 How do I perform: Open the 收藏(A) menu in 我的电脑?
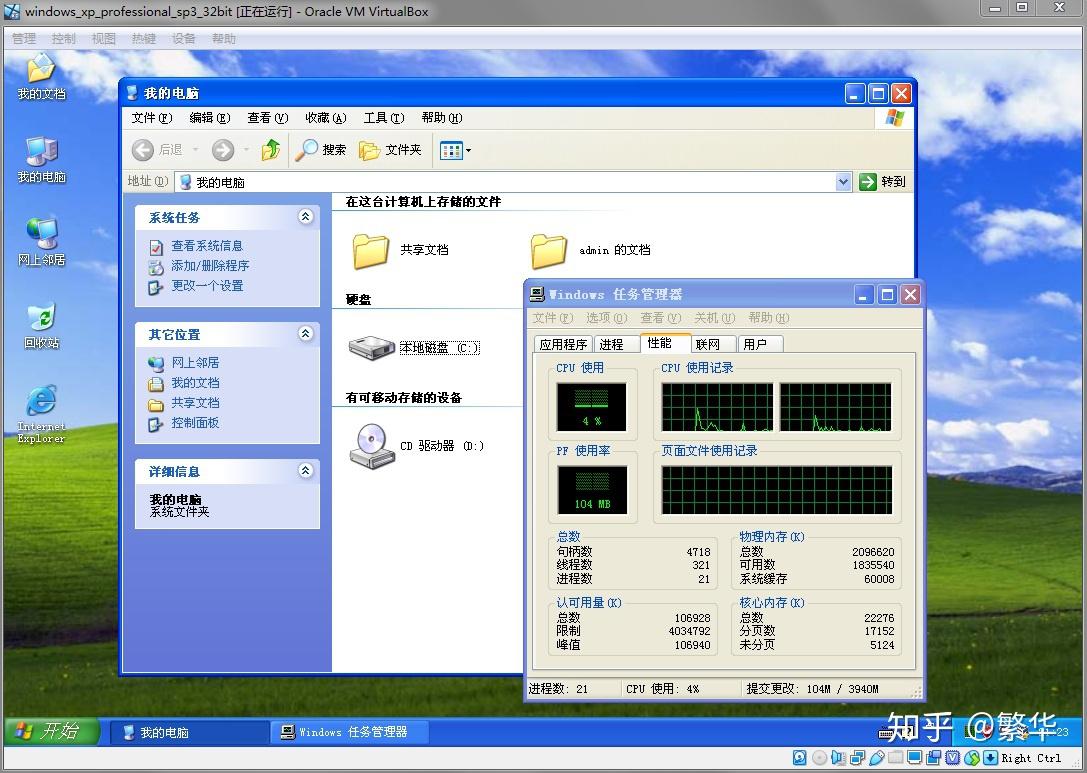tap(326, 118)
